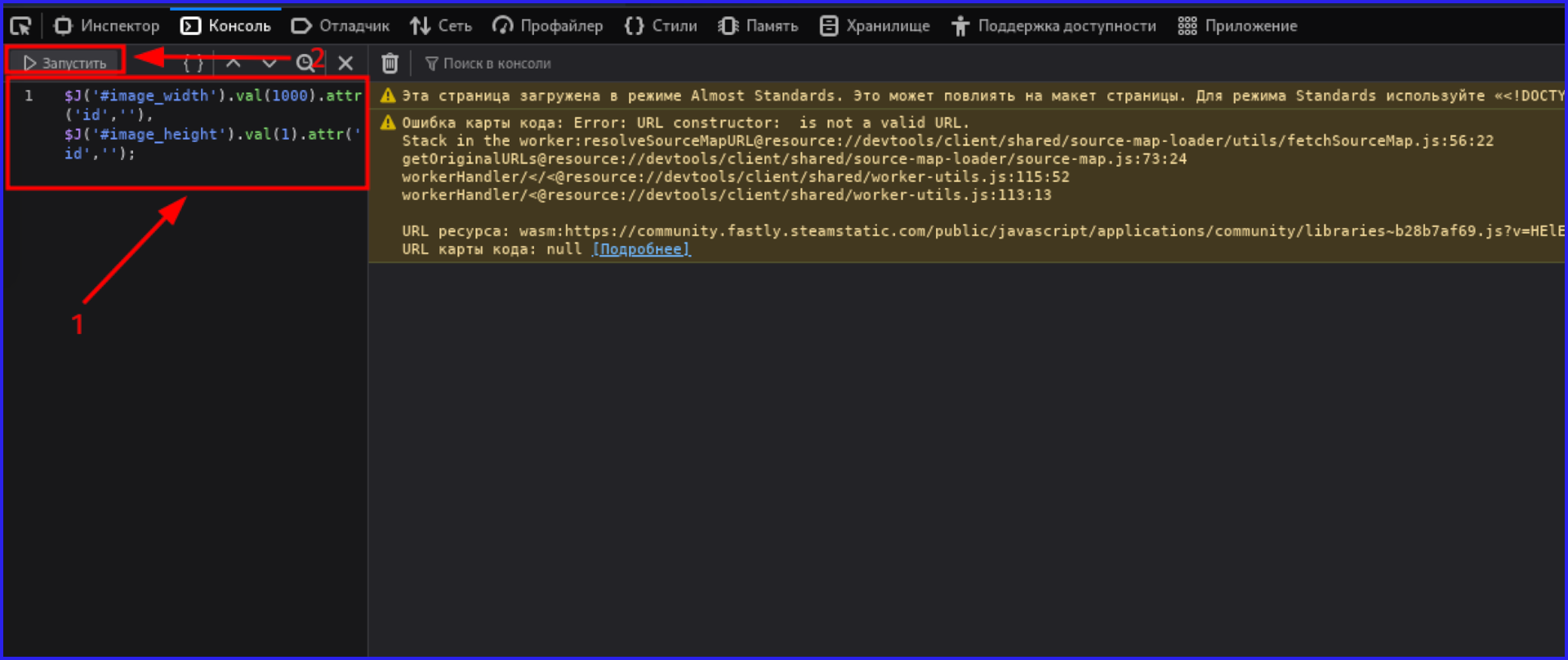Open the Инспектор tab
Image resolution: width=1568 pixels, height=660 pixels.
107,26
